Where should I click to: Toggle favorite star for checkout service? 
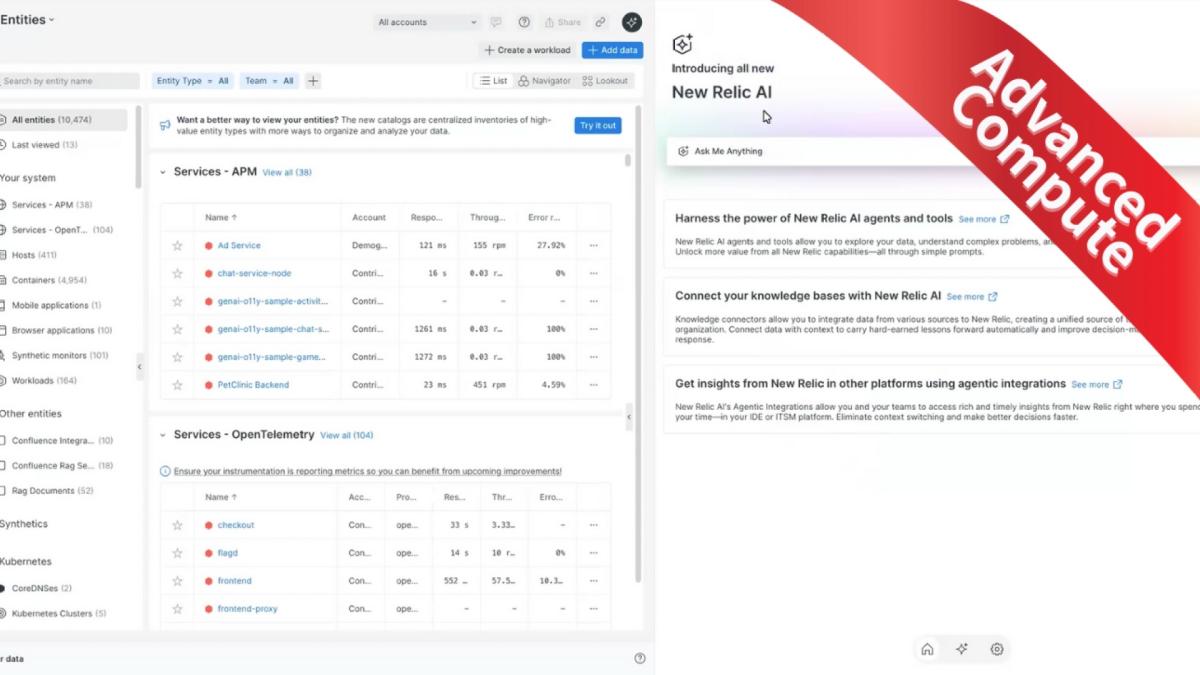(177, 525)
